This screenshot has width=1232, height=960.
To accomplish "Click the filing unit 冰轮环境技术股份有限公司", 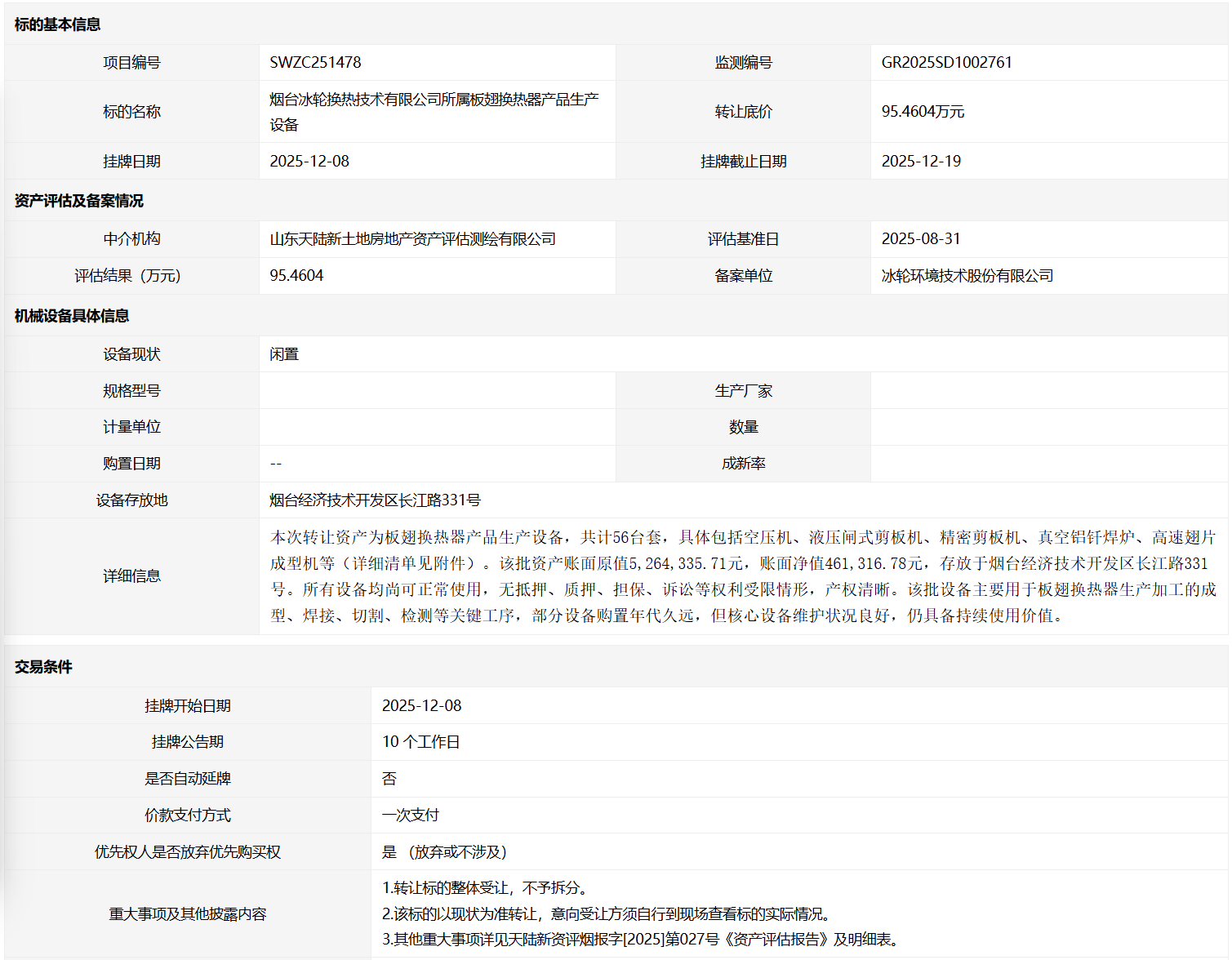I will pyautogui.click(x=967, y=276).
